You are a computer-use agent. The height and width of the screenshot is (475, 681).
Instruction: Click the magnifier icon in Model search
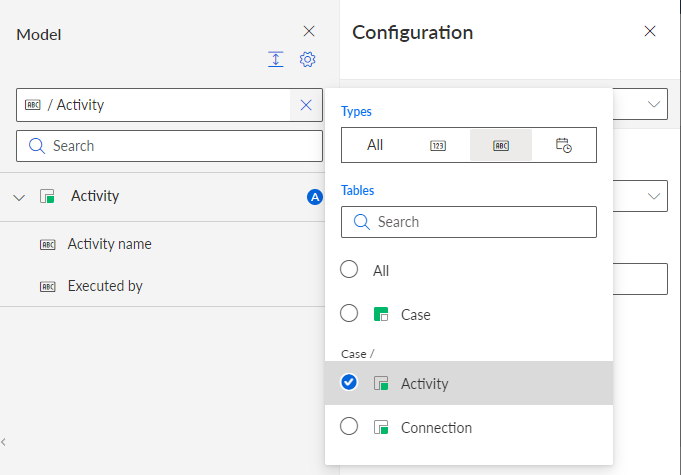tap(36, 146)
